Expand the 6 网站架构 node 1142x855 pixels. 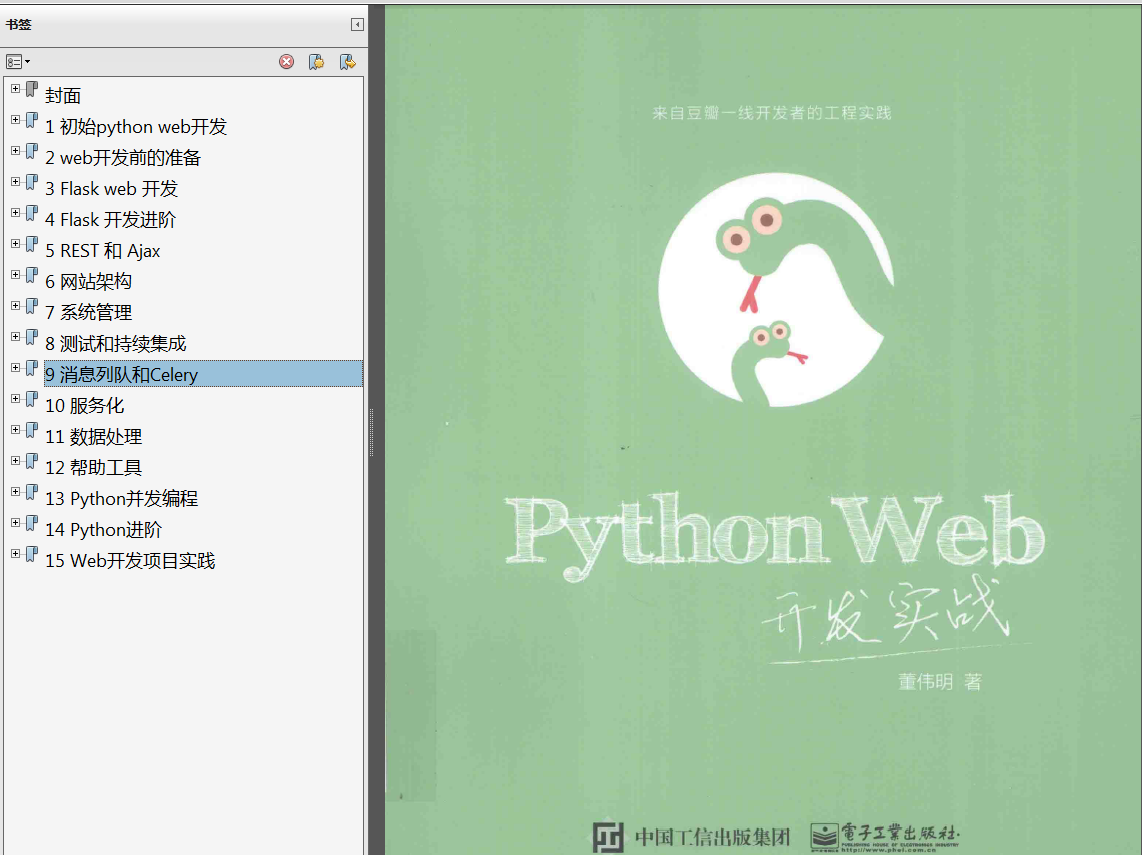pyautogui.click(x=15, y=275)
